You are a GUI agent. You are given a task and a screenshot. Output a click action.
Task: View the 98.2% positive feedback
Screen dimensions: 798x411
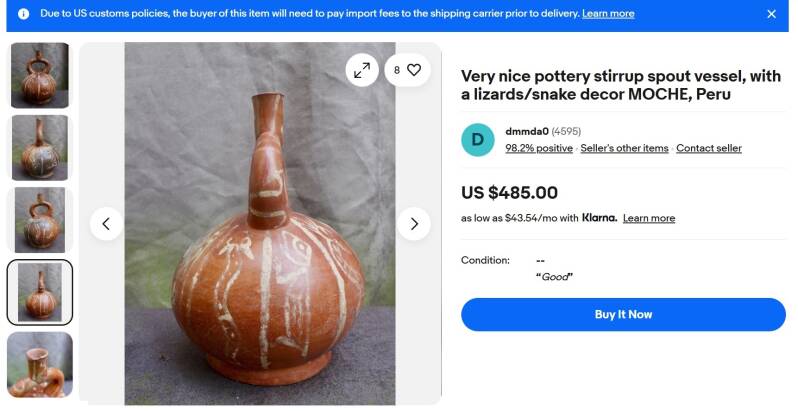pyautogui.click(x=539, y=148)
